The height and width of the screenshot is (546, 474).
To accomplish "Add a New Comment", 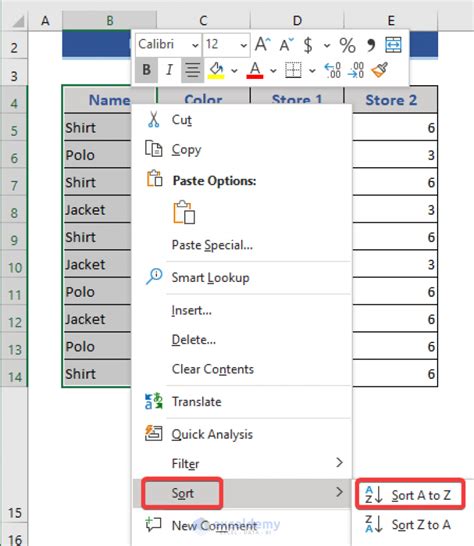I will coord(242,525).
